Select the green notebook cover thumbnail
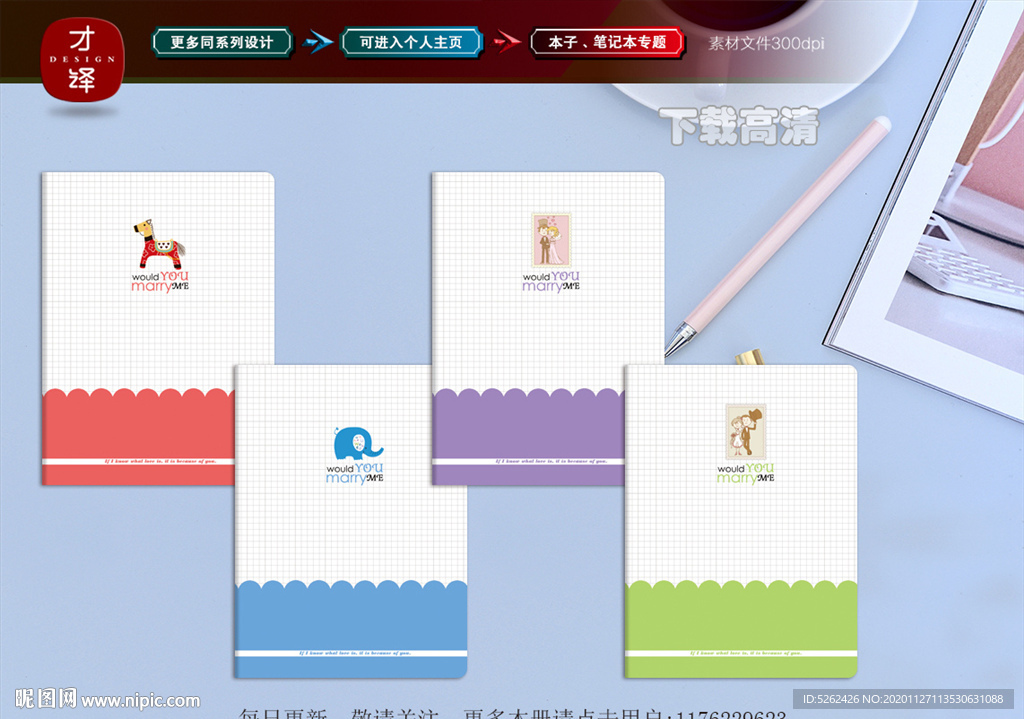 [741, 521]
